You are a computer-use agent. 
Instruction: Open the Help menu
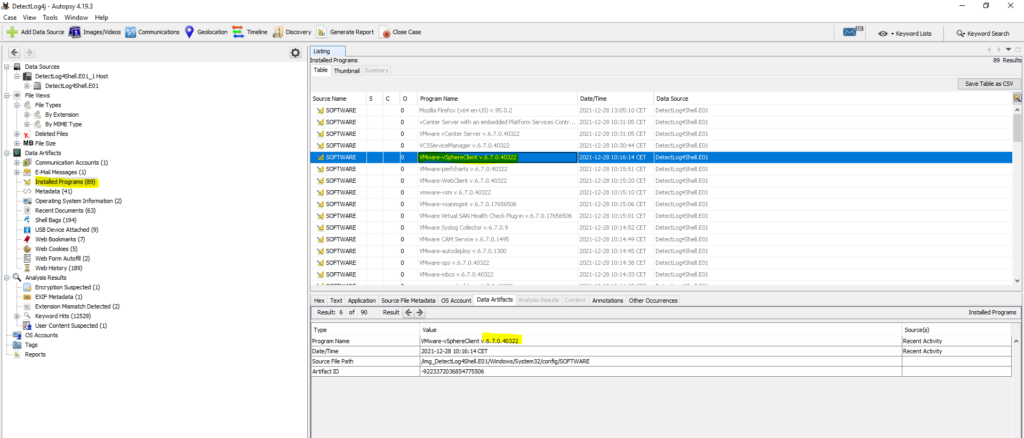point(101,18)
